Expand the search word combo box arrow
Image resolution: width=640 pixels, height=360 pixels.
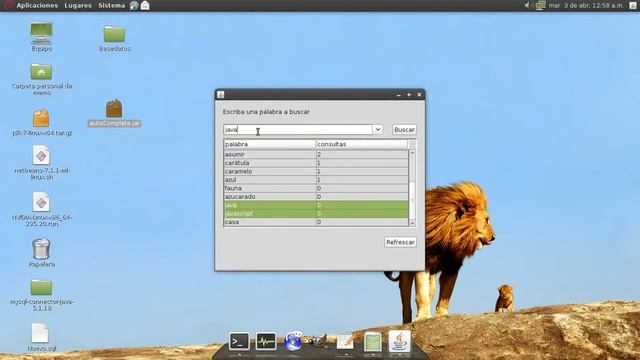tap(378, 129)
